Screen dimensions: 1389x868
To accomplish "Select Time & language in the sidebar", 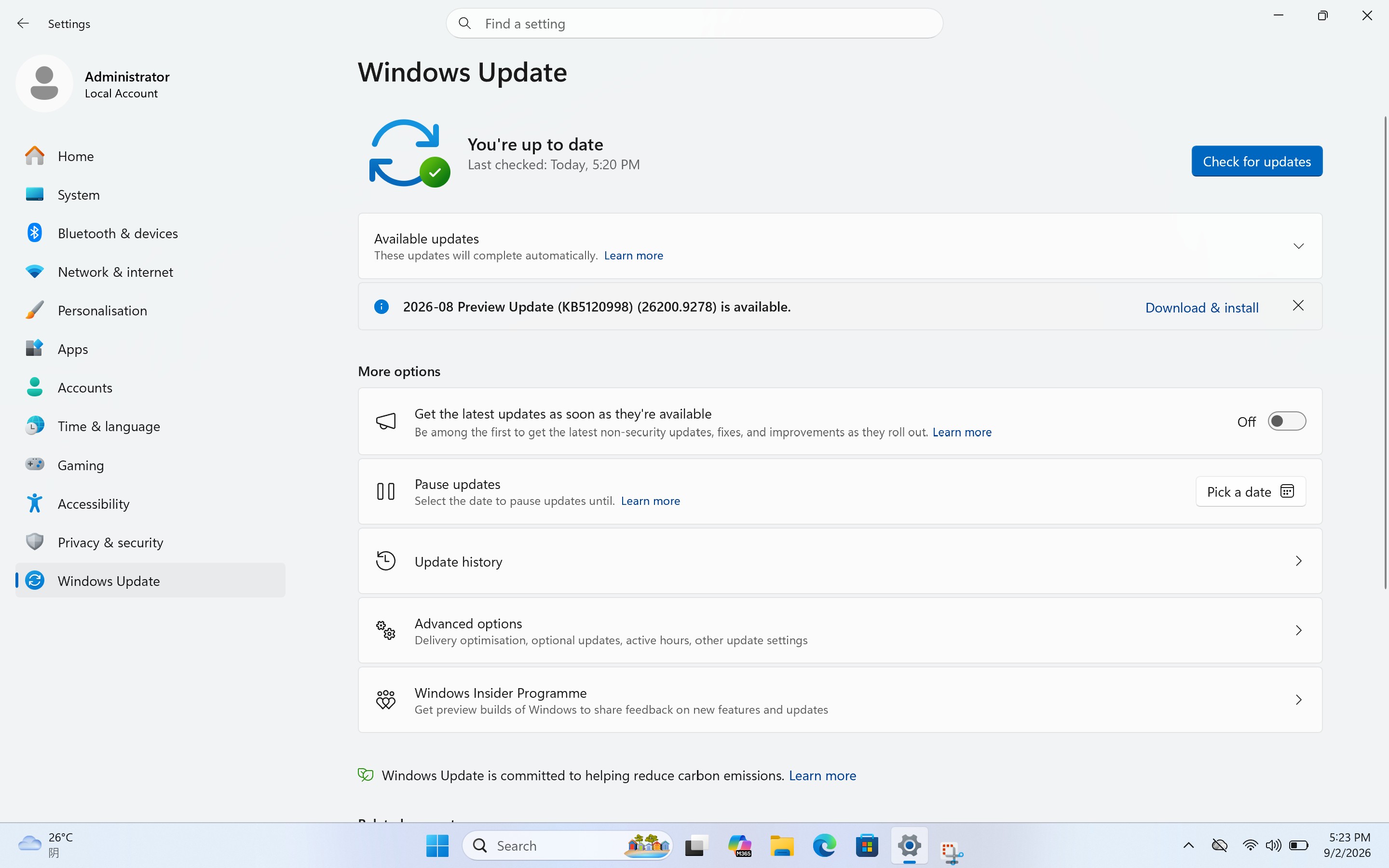I will click(150, 426).
